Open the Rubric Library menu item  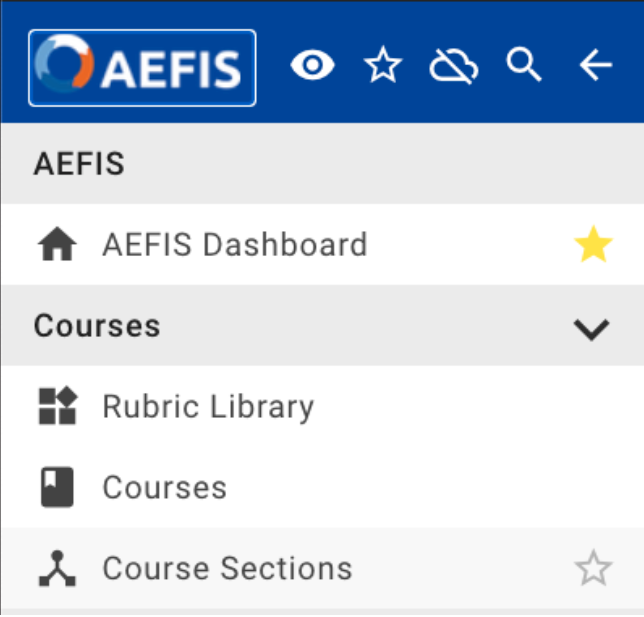[x=208, y=407]
